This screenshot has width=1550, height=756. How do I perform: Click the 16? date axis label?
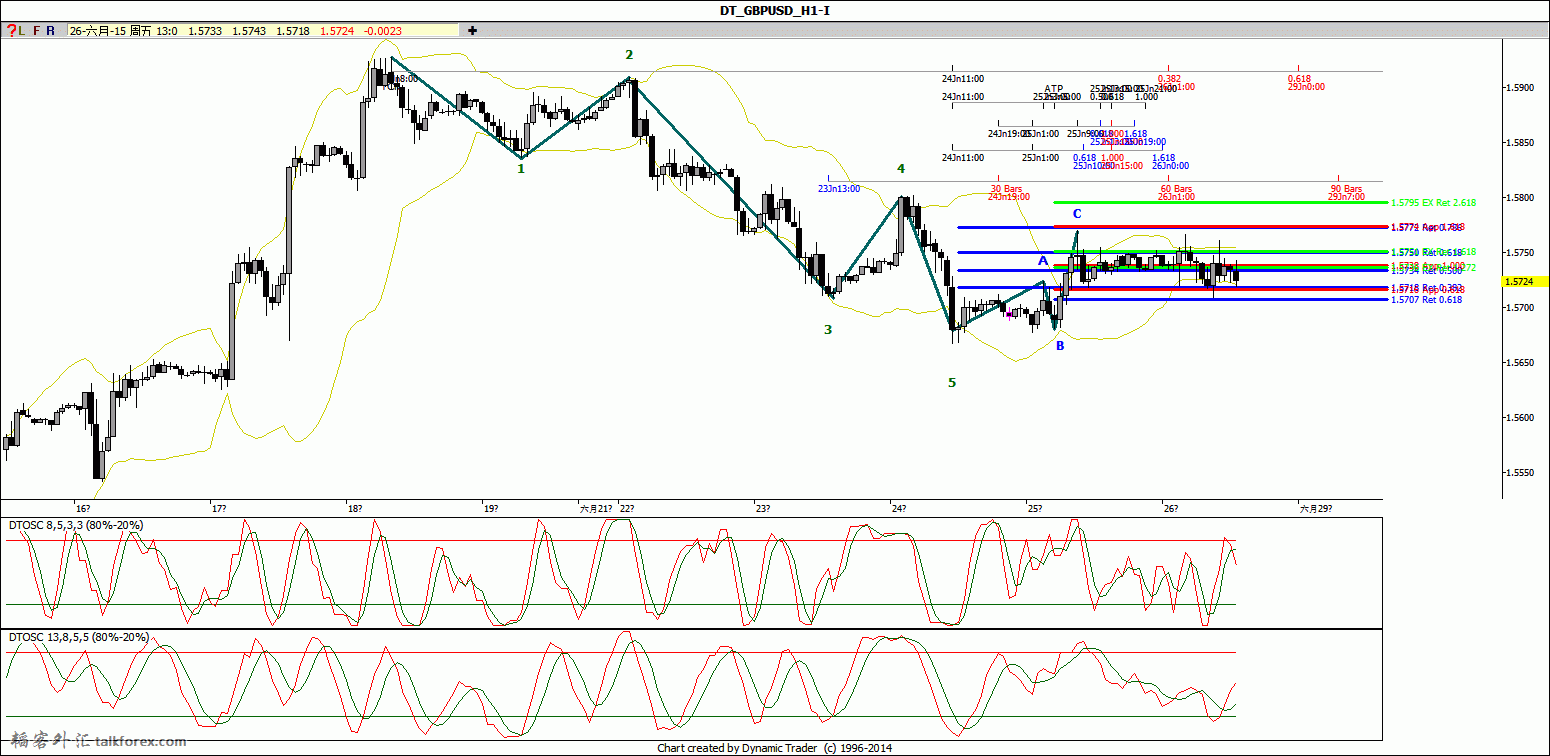(82, 508)
